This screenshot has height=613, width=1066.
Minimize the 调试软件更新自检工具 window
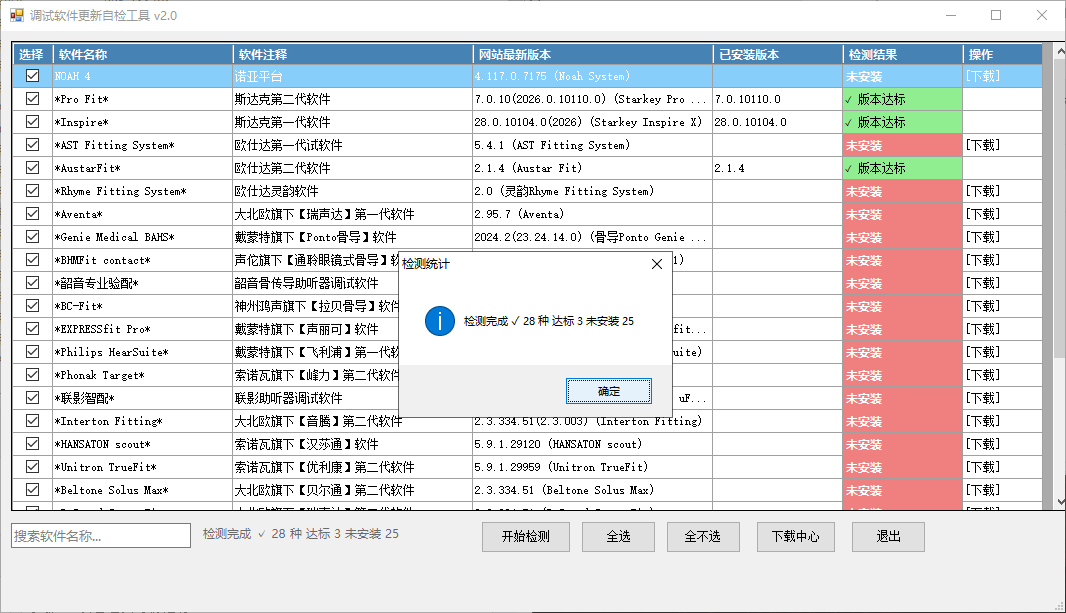tap(951, 15)
